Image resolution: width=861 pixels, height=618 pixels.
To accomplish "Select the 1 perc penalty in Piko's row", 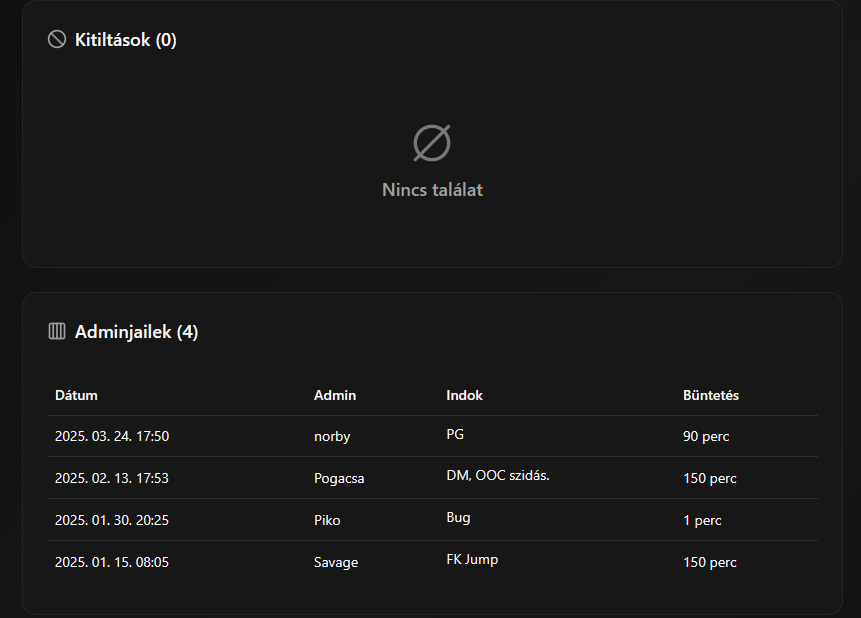I will [x=702, y=521].
